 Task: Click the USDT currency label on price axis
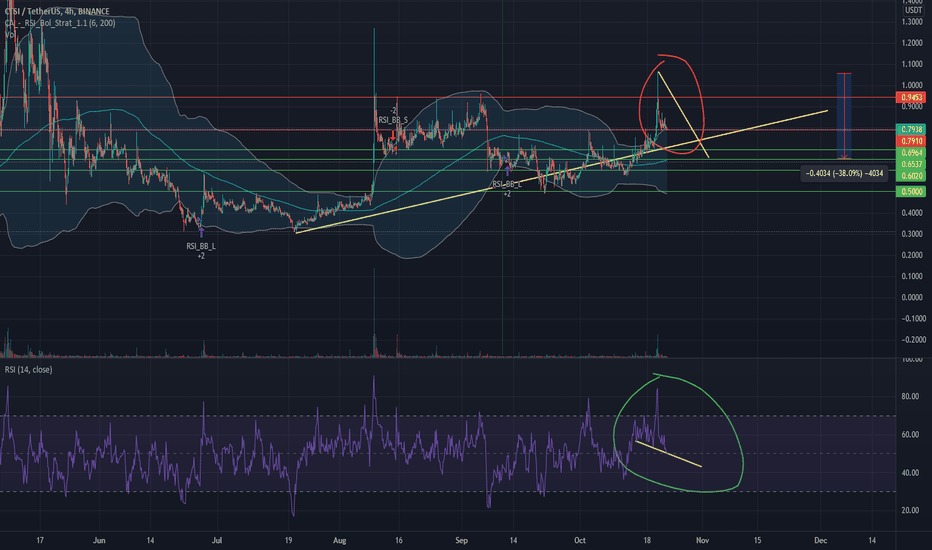(x=914, y=11)
